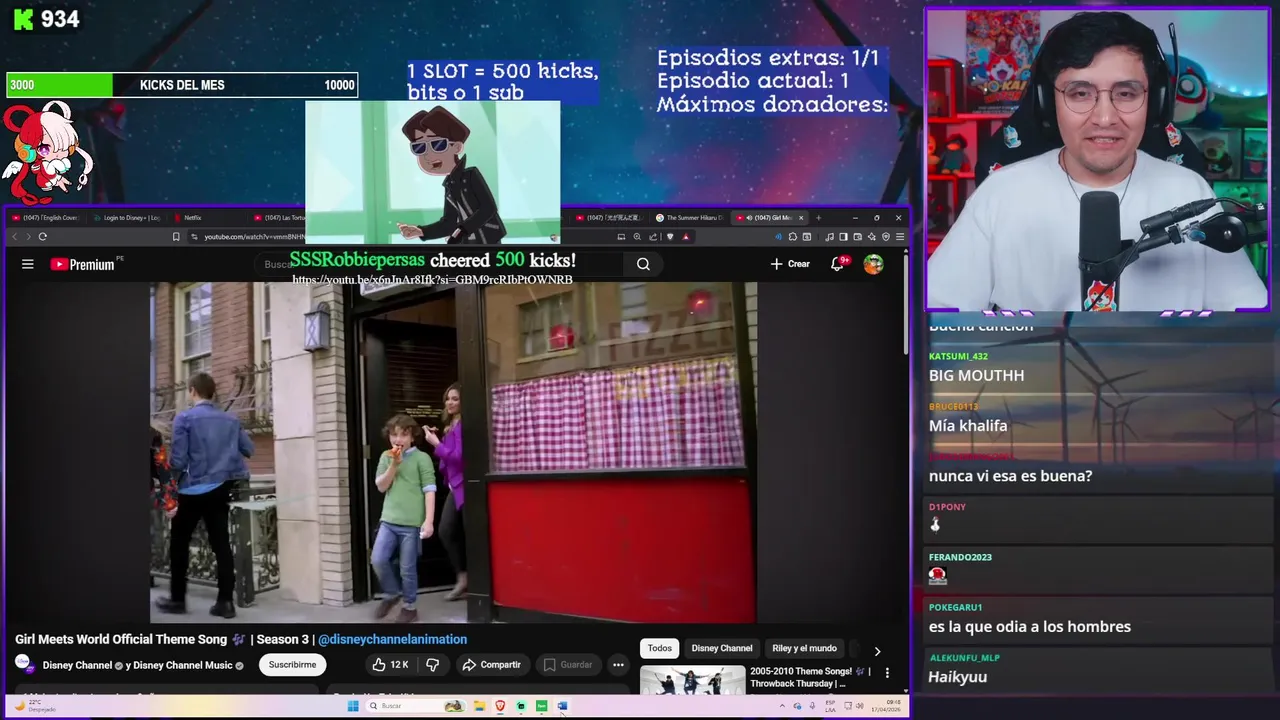Click the Suscribirme button
The image size is (1280, 720).
pos(292,665)
